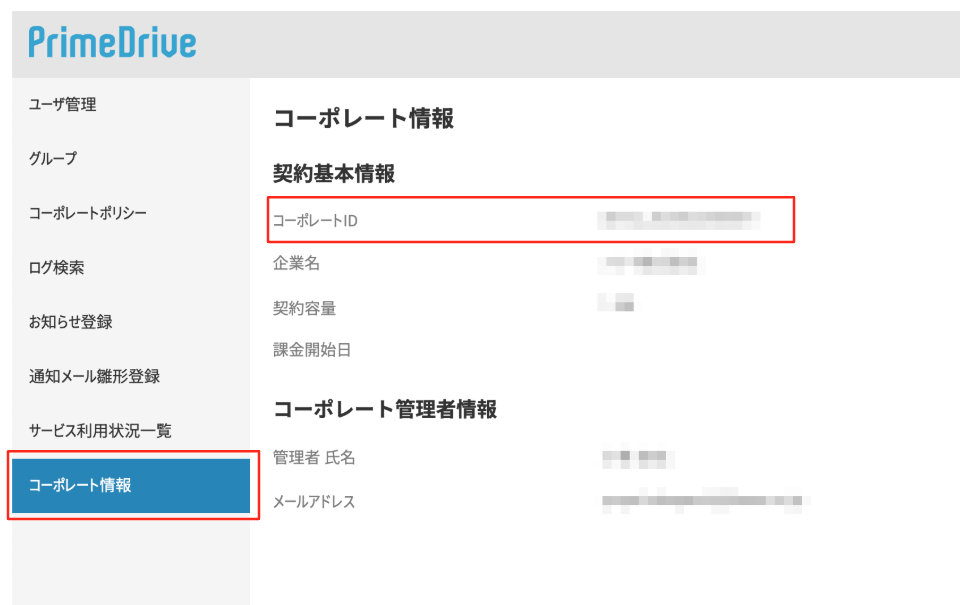The width and height of the screenshot is (960, 605).
Task: Click the 企業名 label
Action: coord(296,263)
